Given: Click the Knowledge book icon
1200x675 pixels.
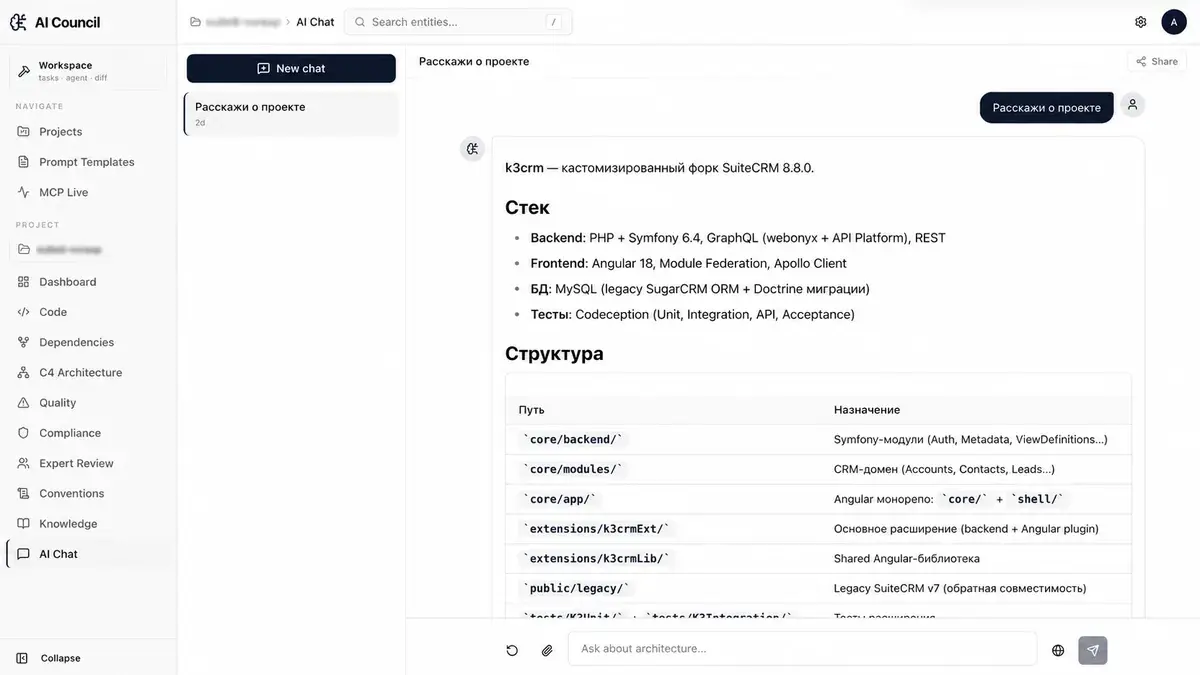Looking at the screenshot, I should [24, 524].
